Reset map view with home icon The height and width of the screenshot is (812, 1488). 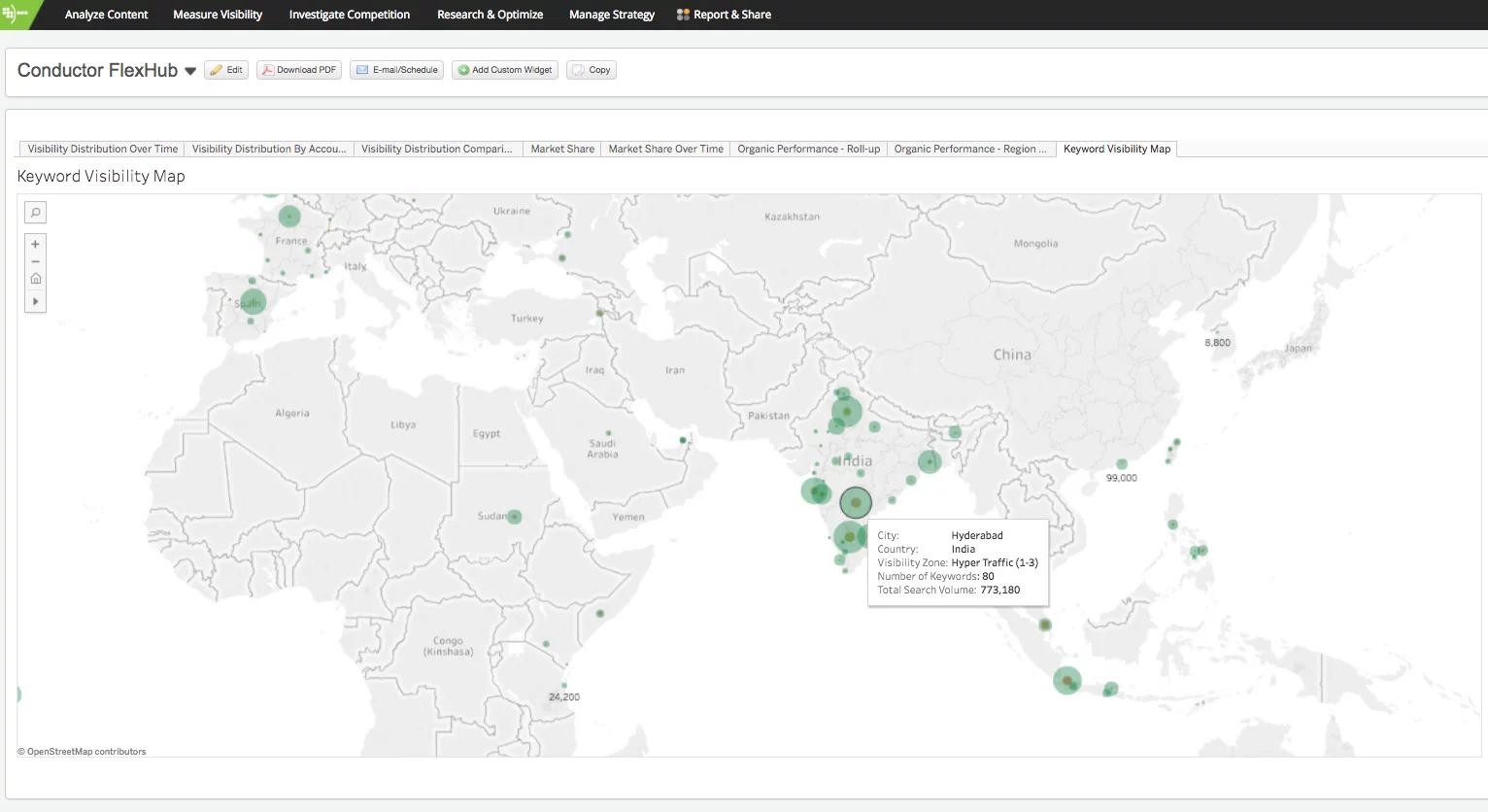pos(35,279)
